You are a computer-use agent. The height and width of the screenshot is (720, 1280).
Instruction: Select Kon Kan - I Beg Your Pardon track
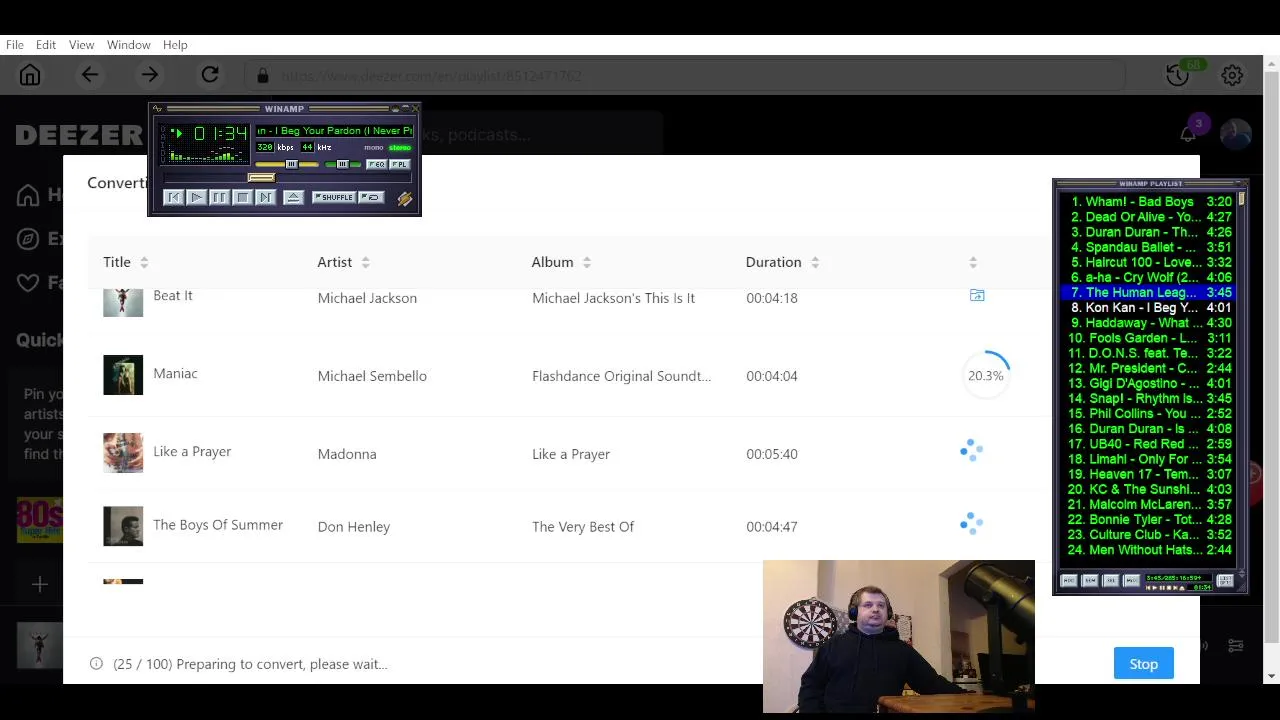(x=1148, y=307)
